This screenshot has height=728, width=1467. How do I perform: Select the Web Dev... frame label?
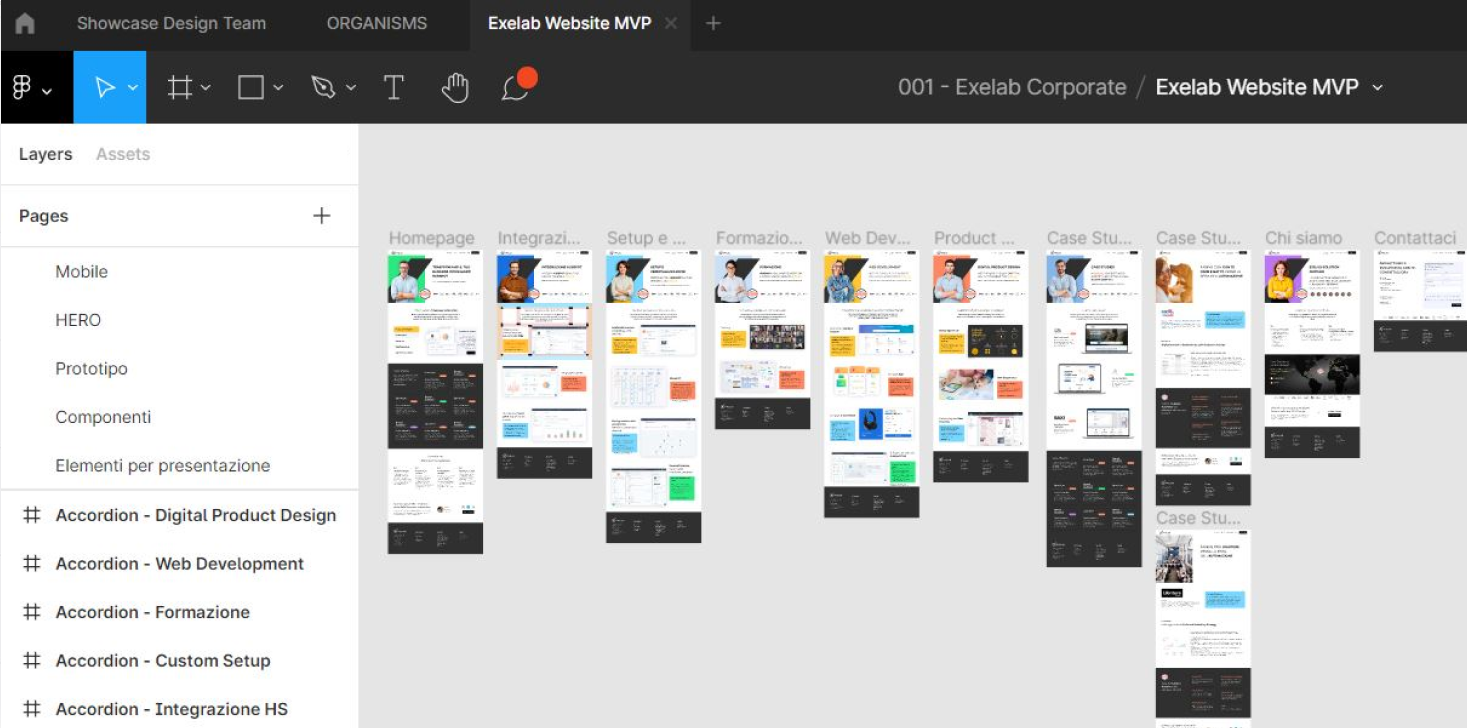[x=868, y=238]
